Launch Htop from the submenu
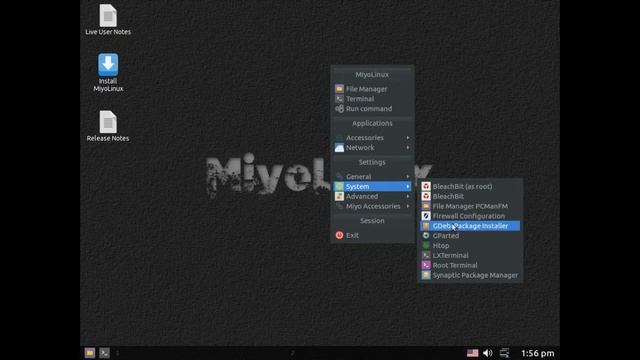This screenshot has width=640, height=360. tap(470, 245)
